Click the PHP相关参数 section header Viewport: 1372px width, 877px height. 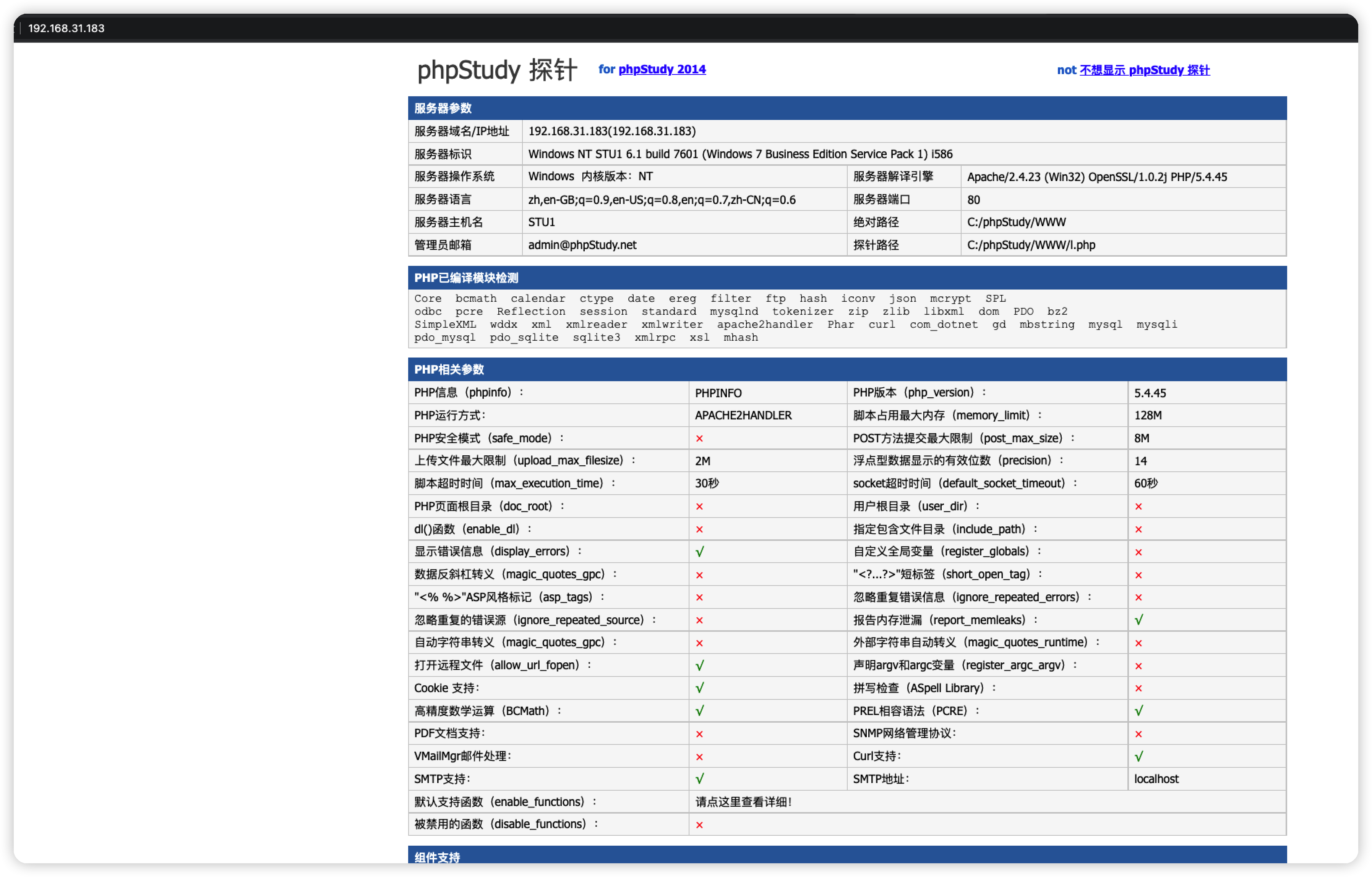pos(449,370)
